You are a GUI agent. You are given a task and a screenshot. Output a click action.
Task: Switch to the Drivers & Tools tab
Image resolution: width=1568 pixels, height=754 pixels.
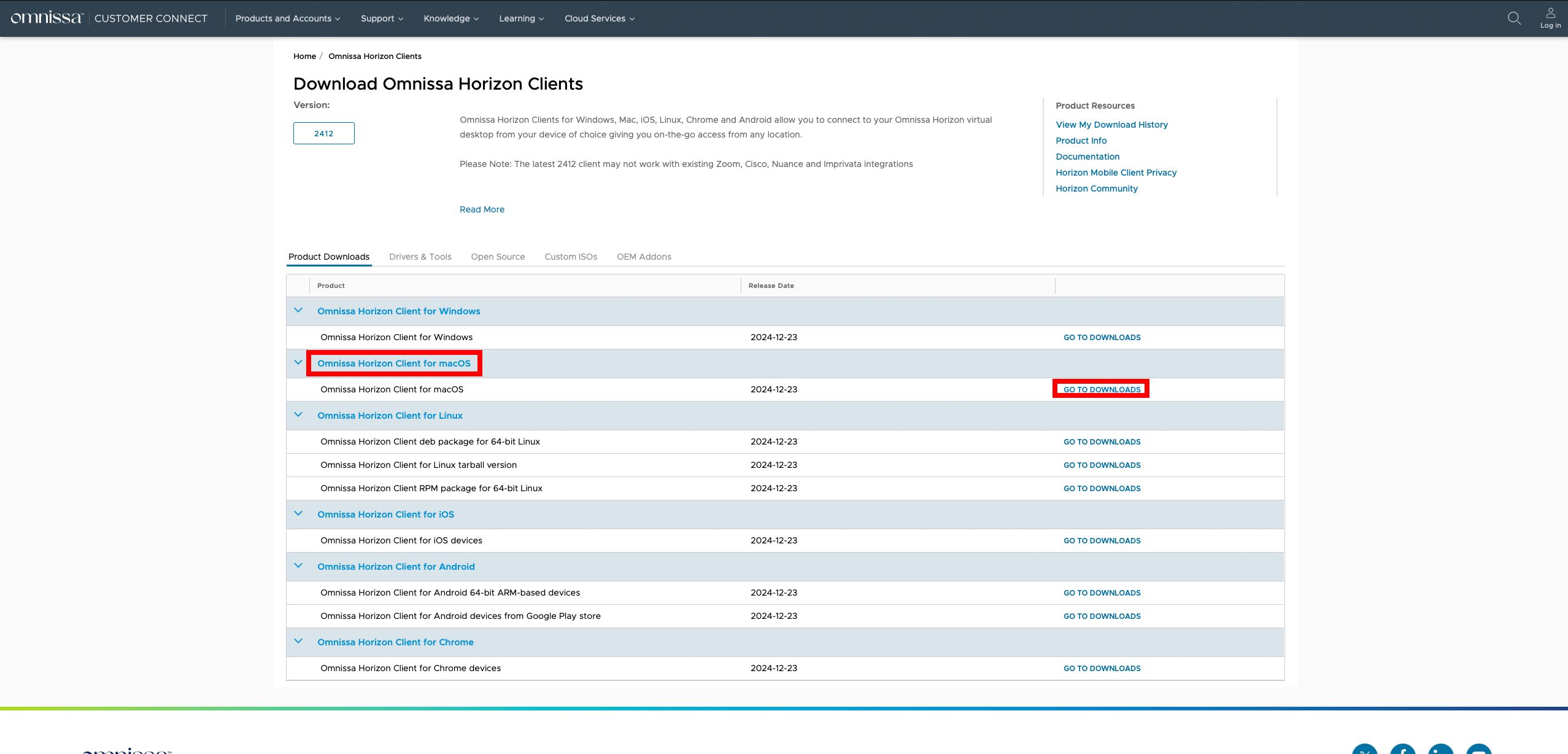(420, 257)
